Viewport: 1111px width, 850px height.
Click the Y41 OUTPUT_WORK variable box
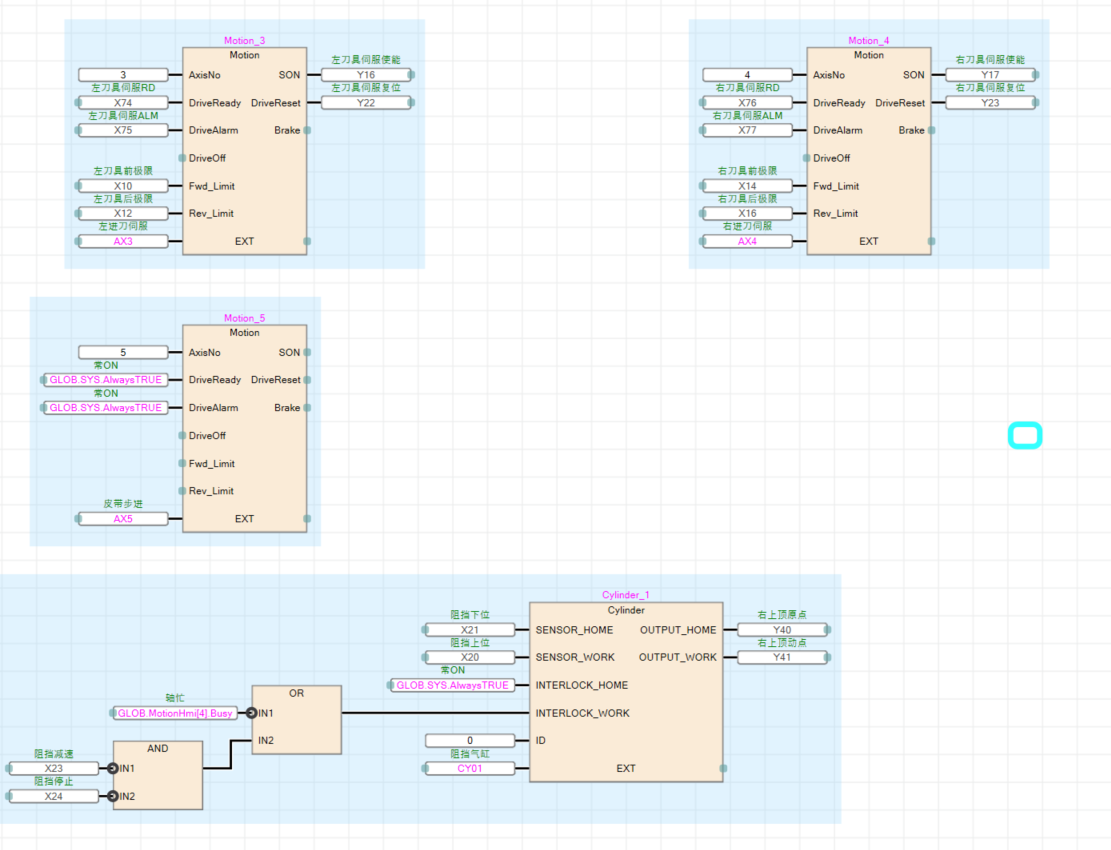coord(782,657)
